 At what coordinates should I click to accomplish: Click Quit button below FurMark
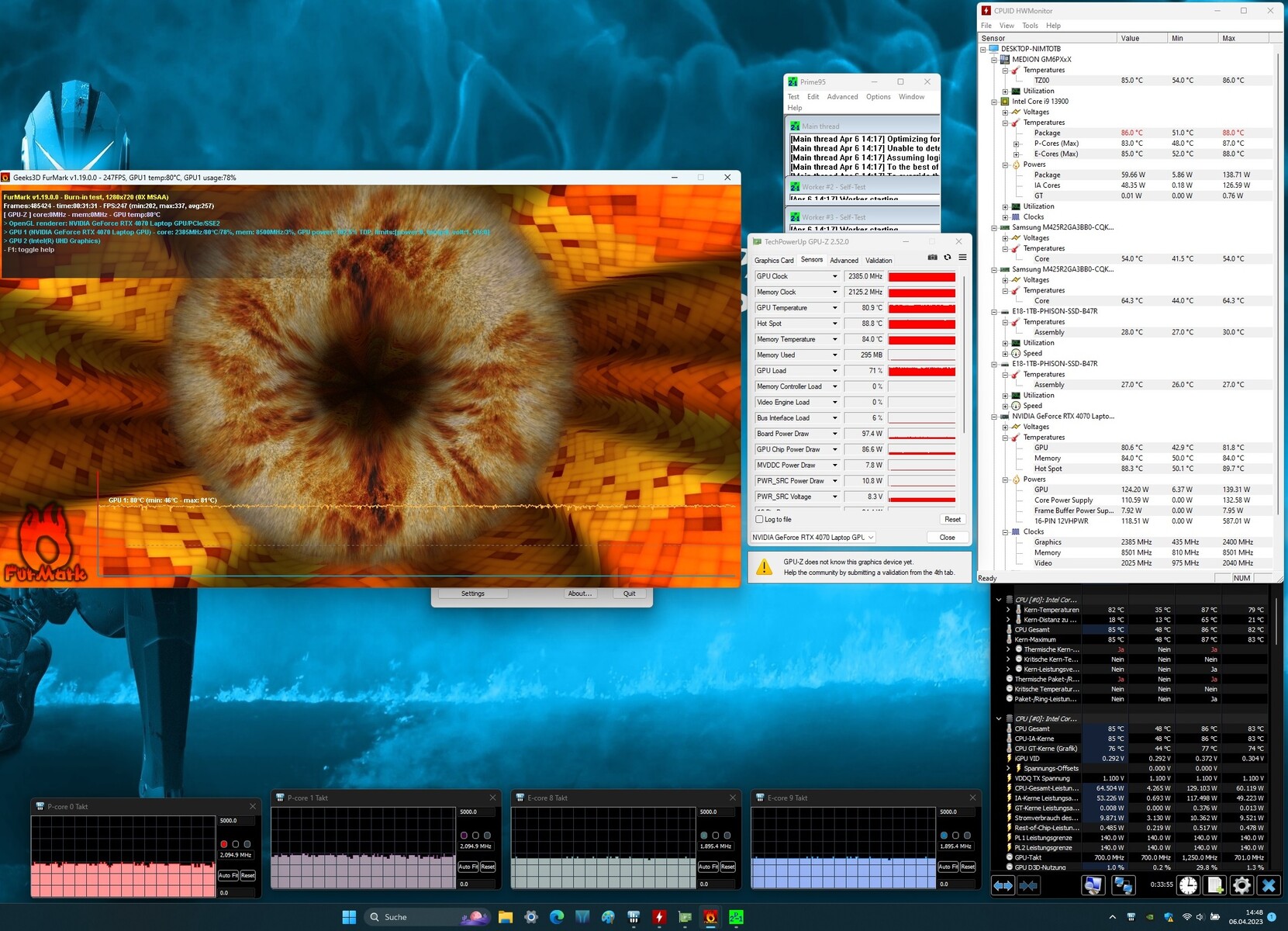pyautogui.click(x=629, y=594)
